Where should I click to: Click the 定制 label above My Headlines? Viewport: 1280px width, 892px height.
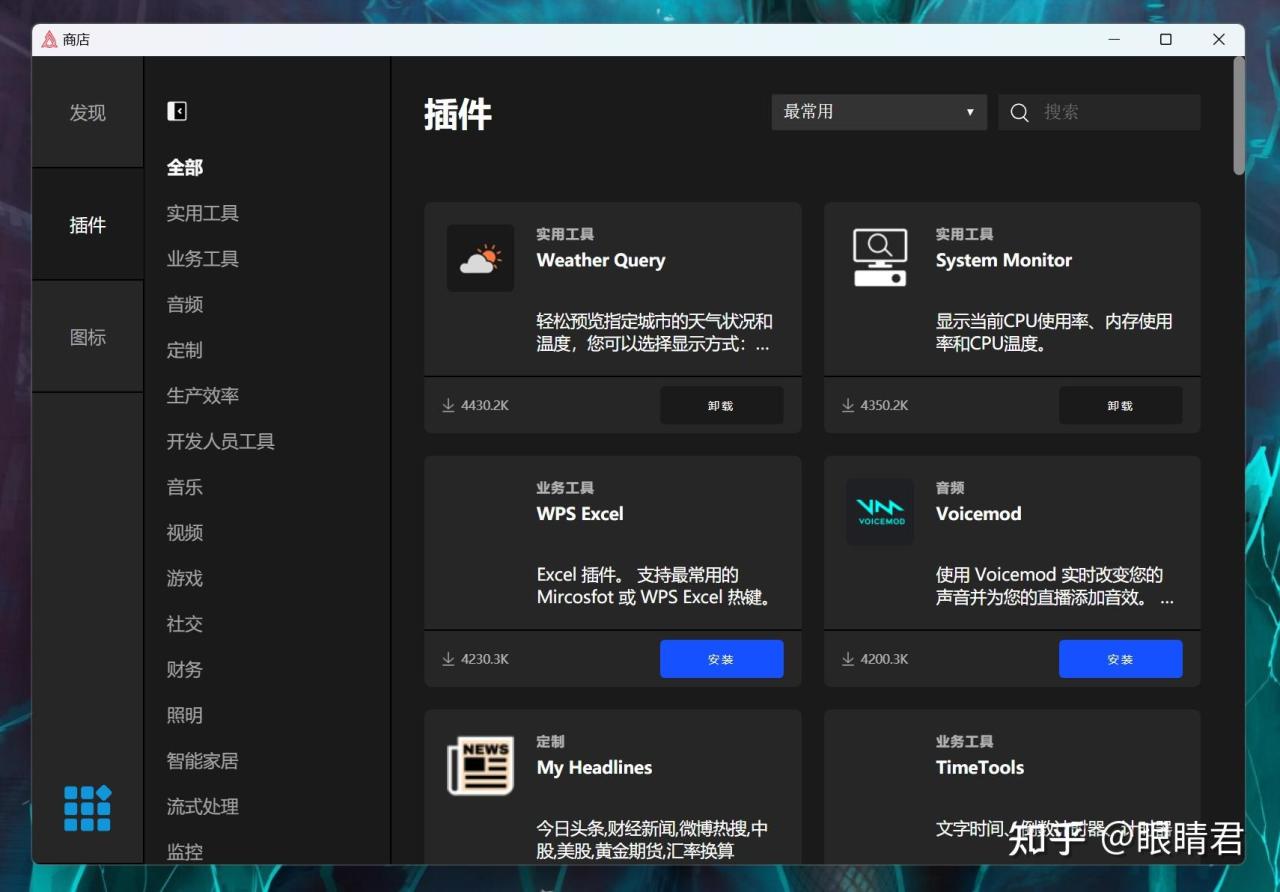(550, 742)
